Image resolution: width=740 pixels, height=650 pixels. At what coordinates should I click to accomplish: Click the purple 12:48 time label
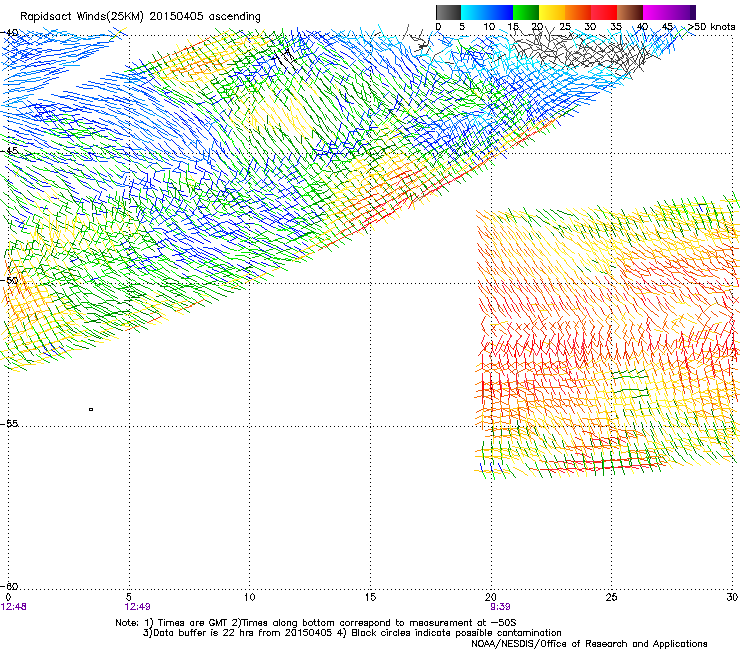(x=14, y=607)
